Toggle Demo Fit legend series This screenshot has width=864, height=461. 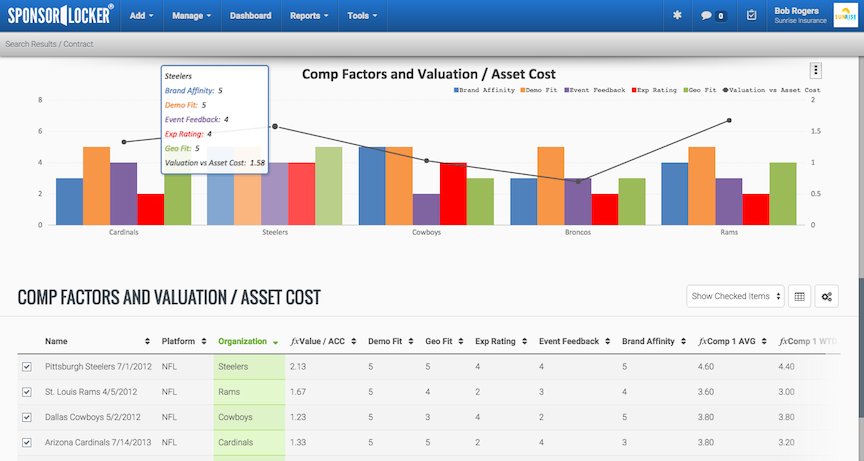pos(539,90)
